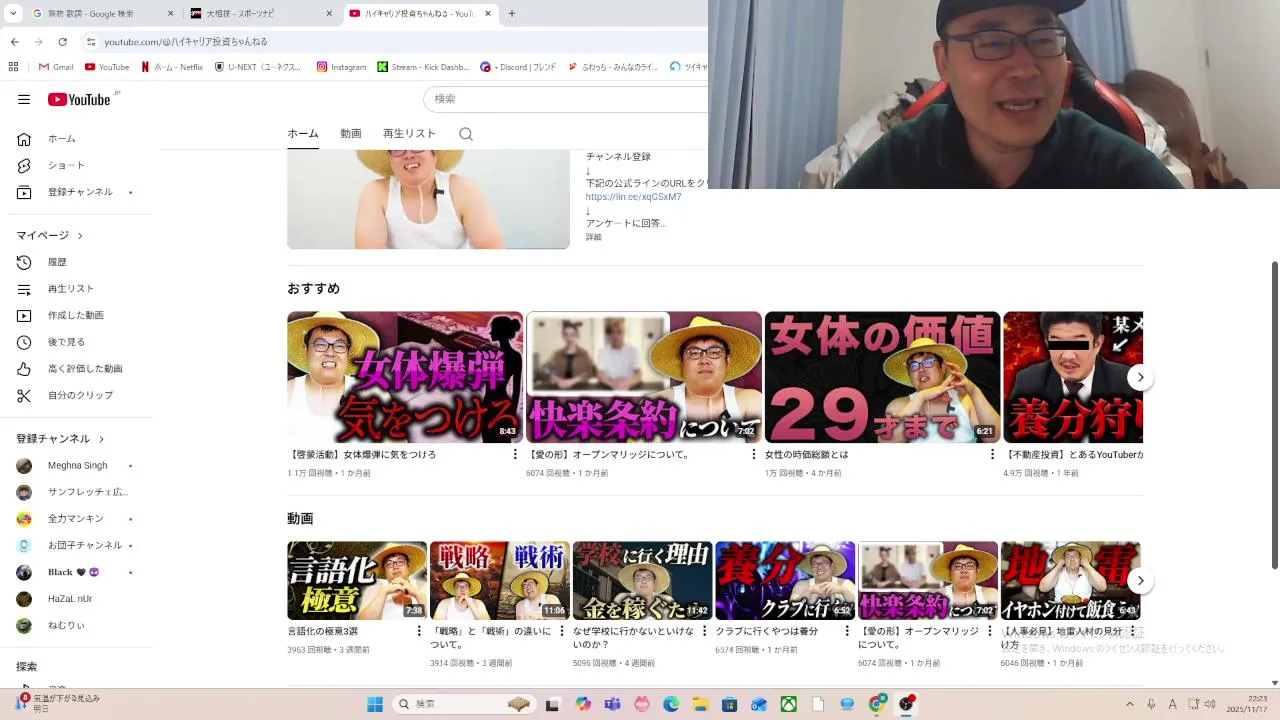This screenshot has height=720, width=1280.
Task: Open the Netflix bookmark
Action: [172, 67]
